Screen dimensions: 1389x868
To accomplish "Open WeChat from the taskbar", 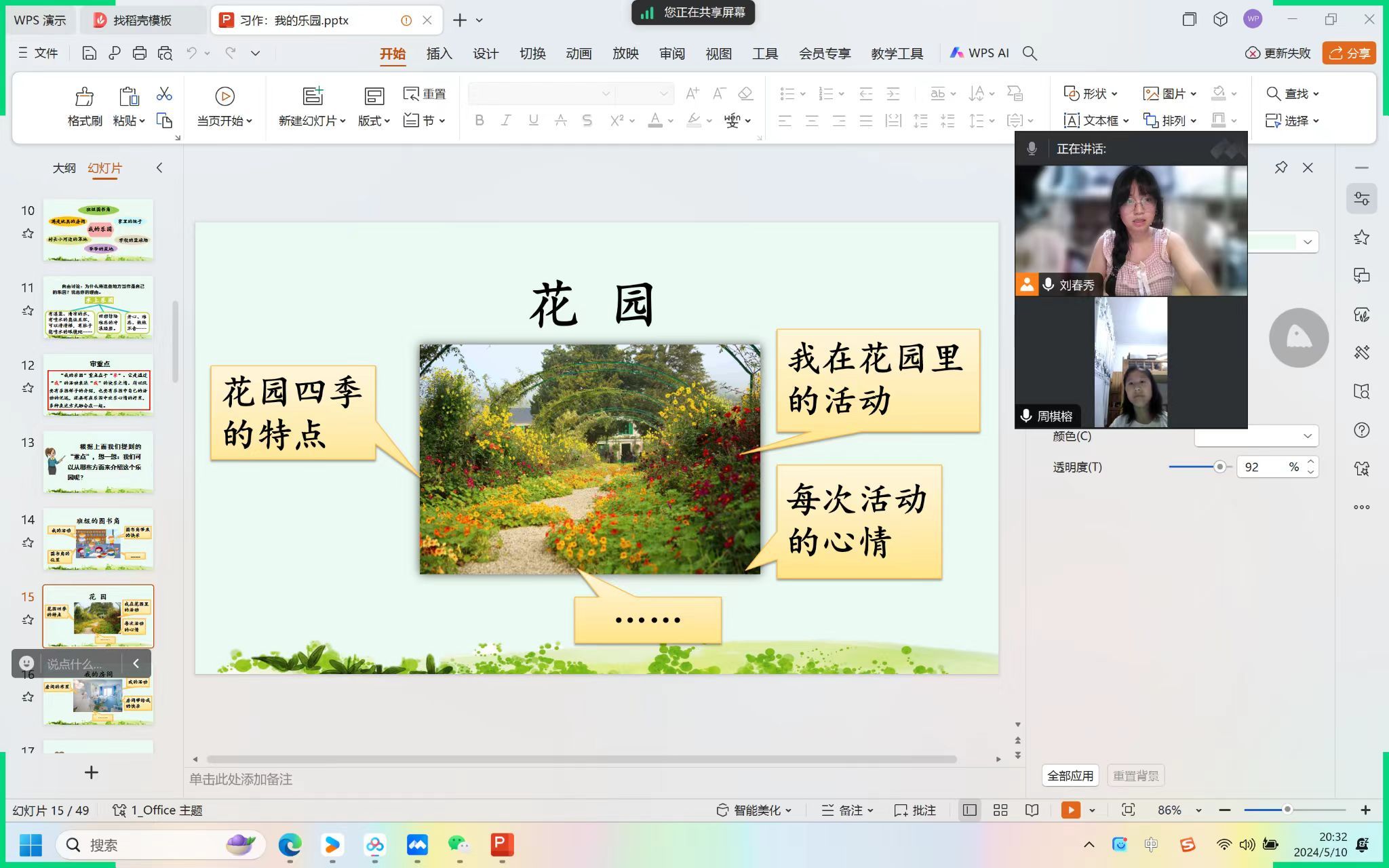I will pyautogui.click(x=459, y=844).
